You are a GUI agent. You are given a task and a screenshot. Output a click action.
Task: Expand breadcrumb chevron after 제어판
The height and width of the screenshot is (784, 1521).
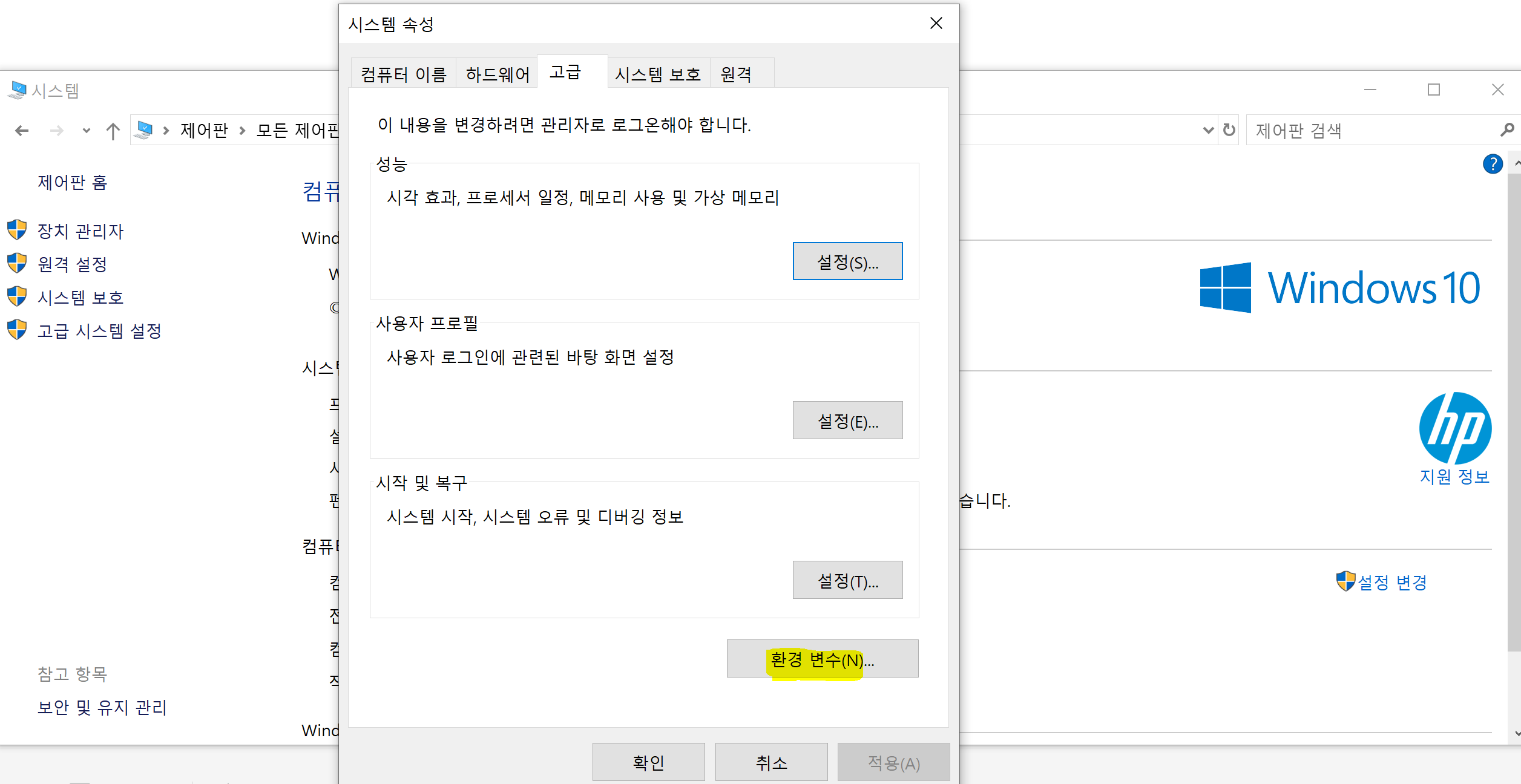pos(242,131)
